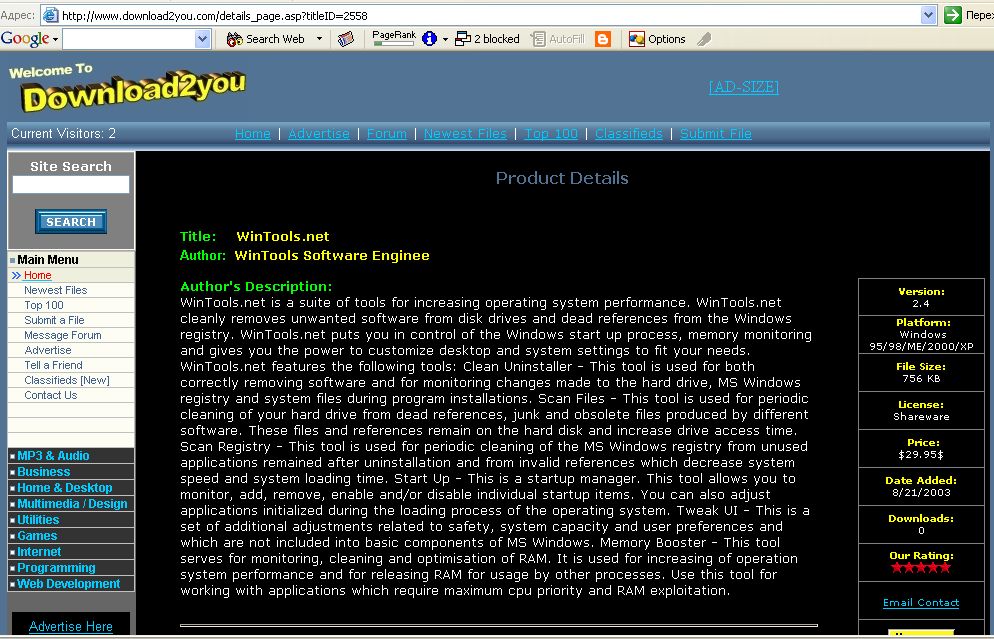
Task: Click the highlighter pen icon
Action: pos(704,39)
